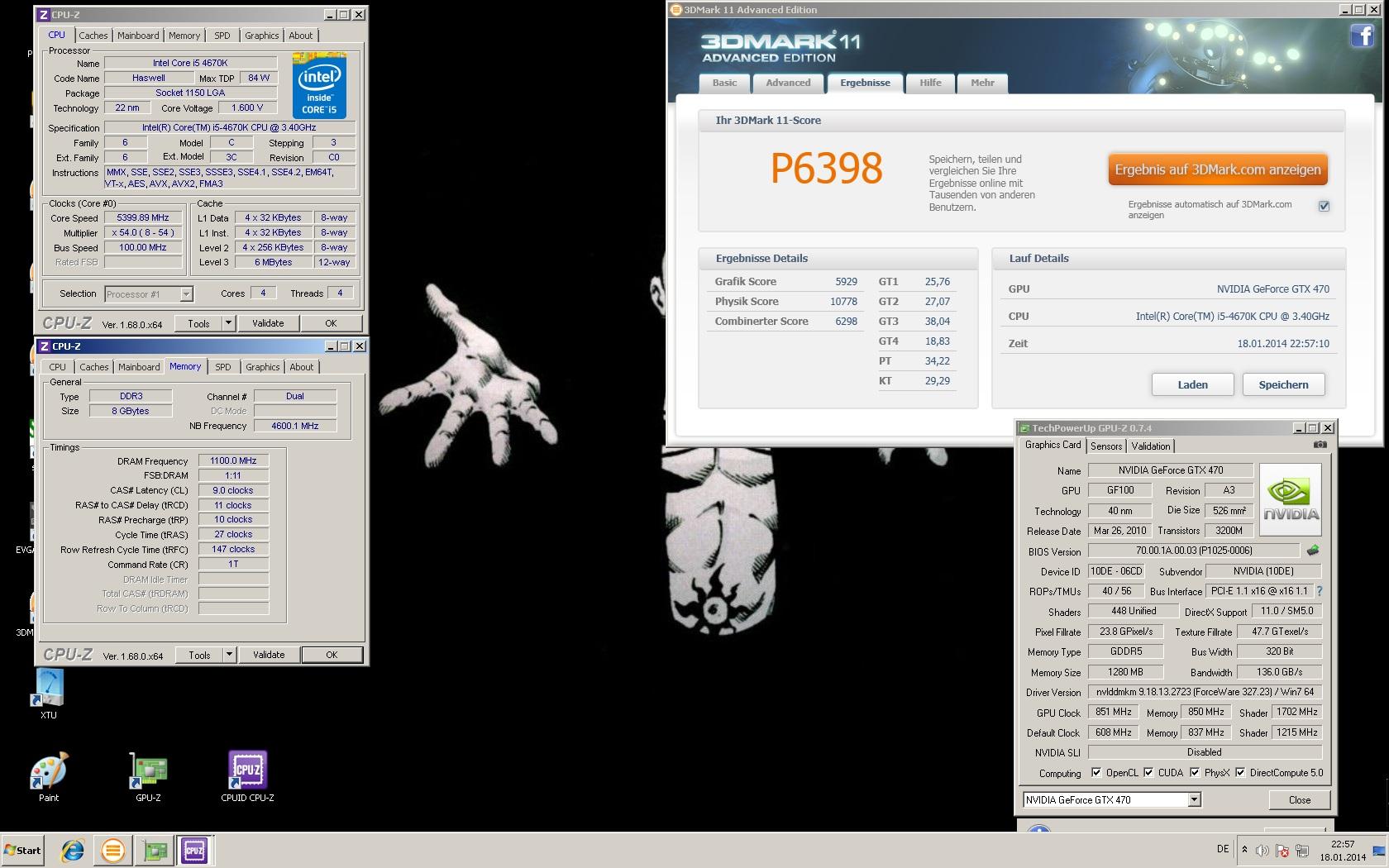Viewport: 1389px width, 868px height.
Task: Open CPUID CPU-Z desktop shortcut
Action: (x=247, y=778)
